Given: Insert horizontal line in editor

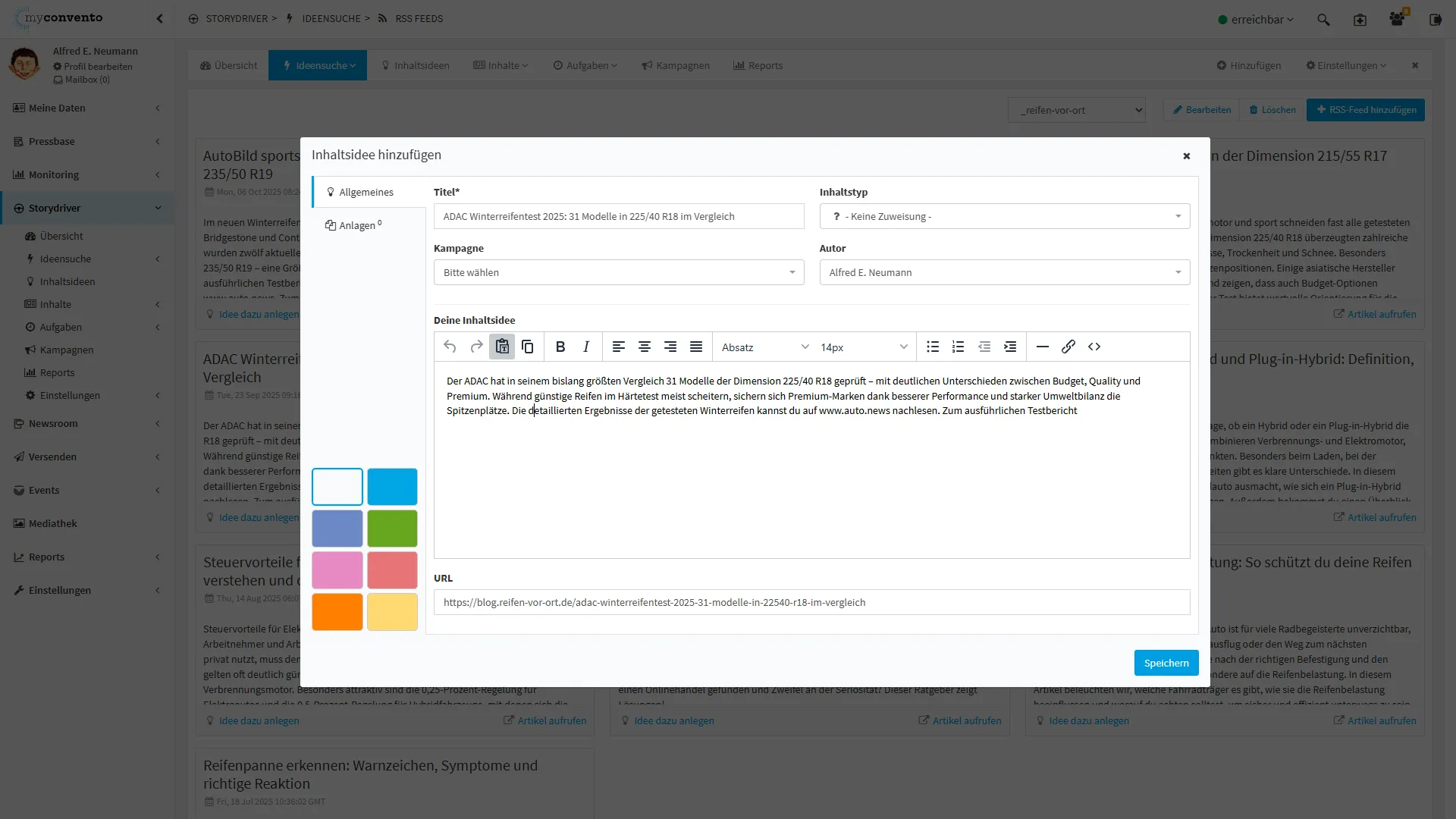Looking at the screenshot, I should tap(1043, 347).
